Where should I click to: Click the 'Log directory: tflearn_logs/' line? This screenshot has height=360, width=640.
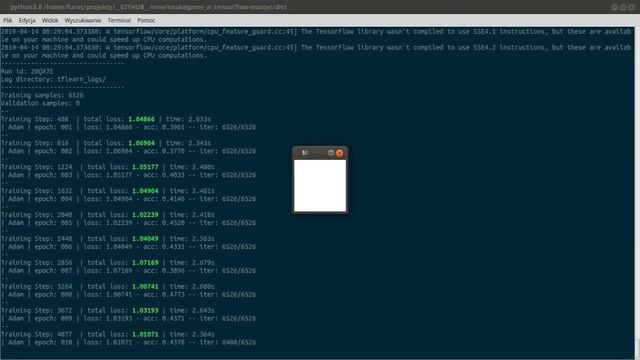(53, 79)
